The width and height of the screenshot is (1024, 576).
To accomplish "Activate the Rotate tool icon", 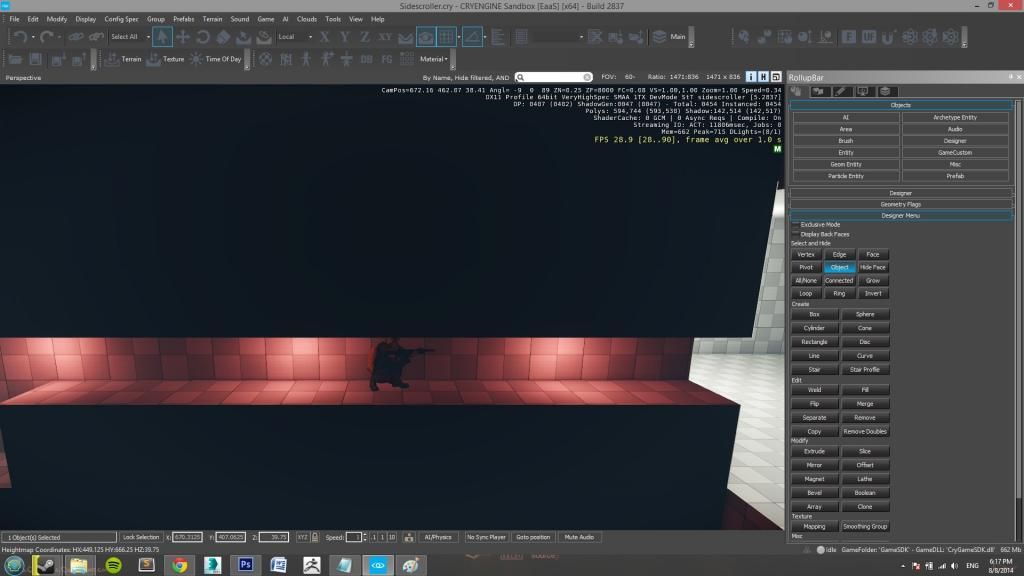I will (204, 37).
